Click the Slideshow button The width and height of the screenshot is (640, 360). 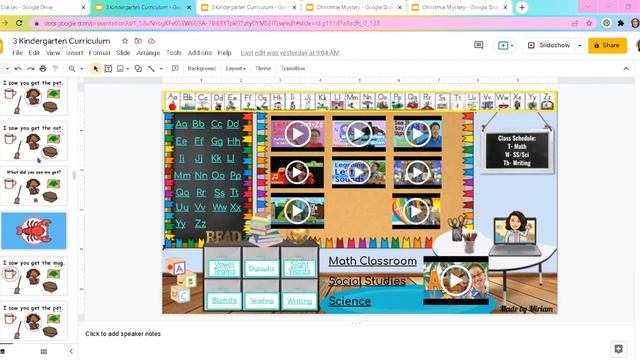549,45
